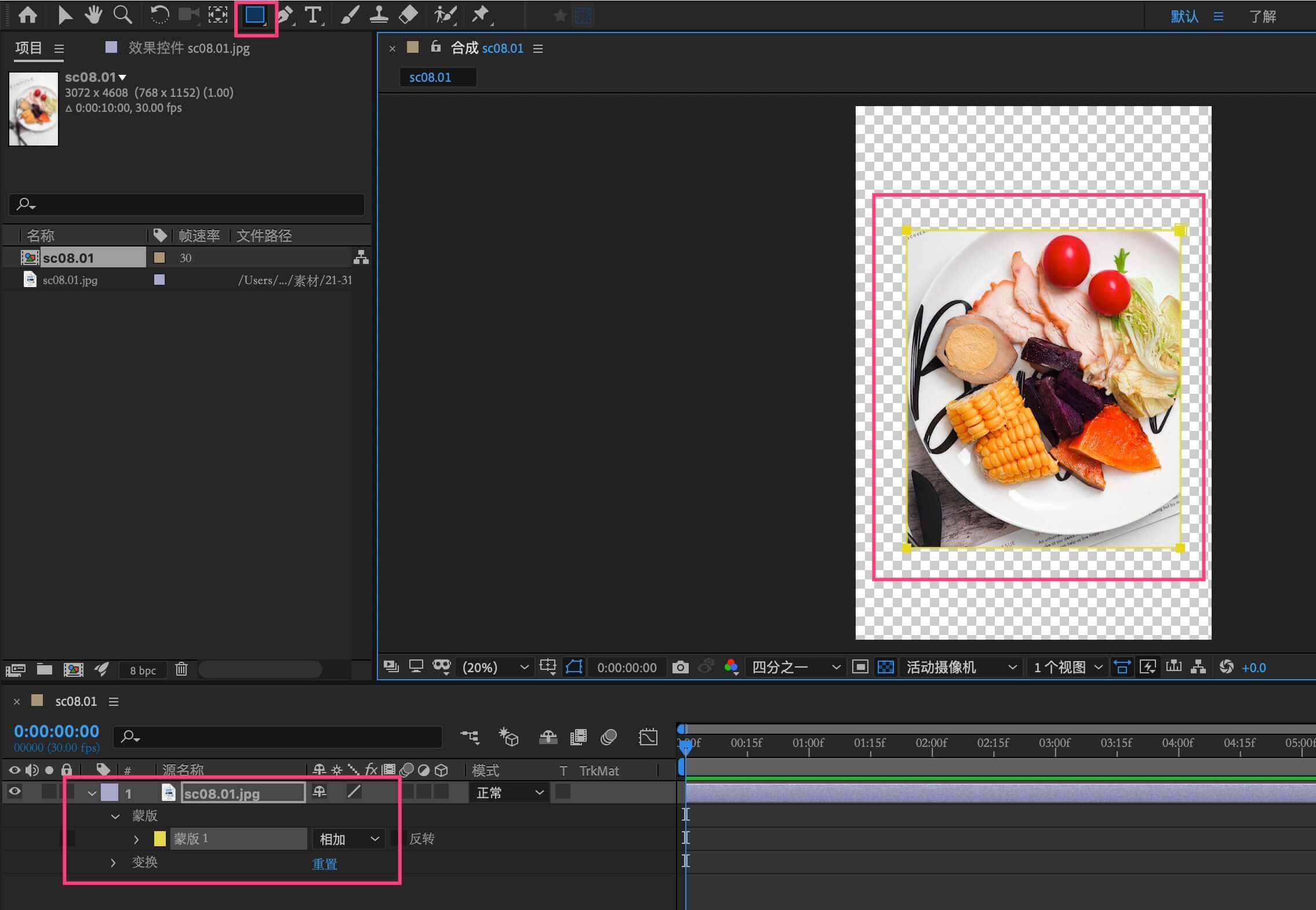The width and height of the screenshot is (1316, 910).
Task: Click the 了解 workspace button
Action: (1262, 16)
